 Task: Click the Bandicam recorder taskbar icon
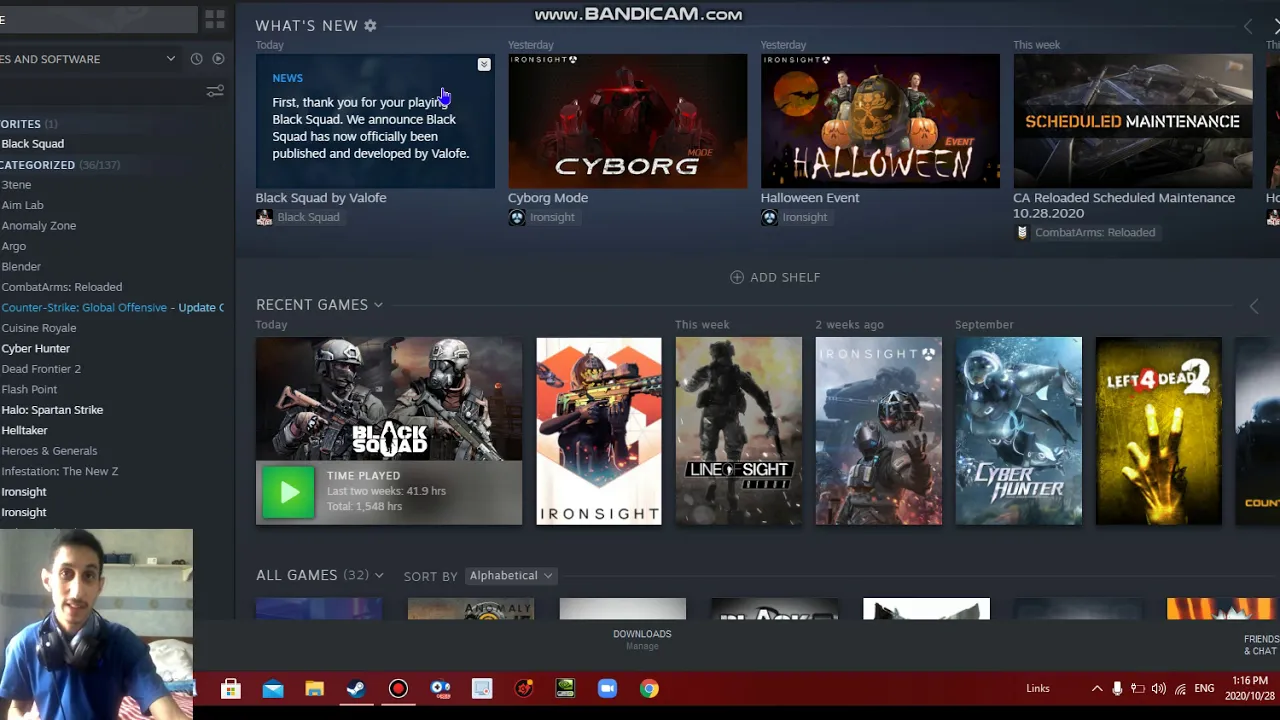[x=398, y=688]
